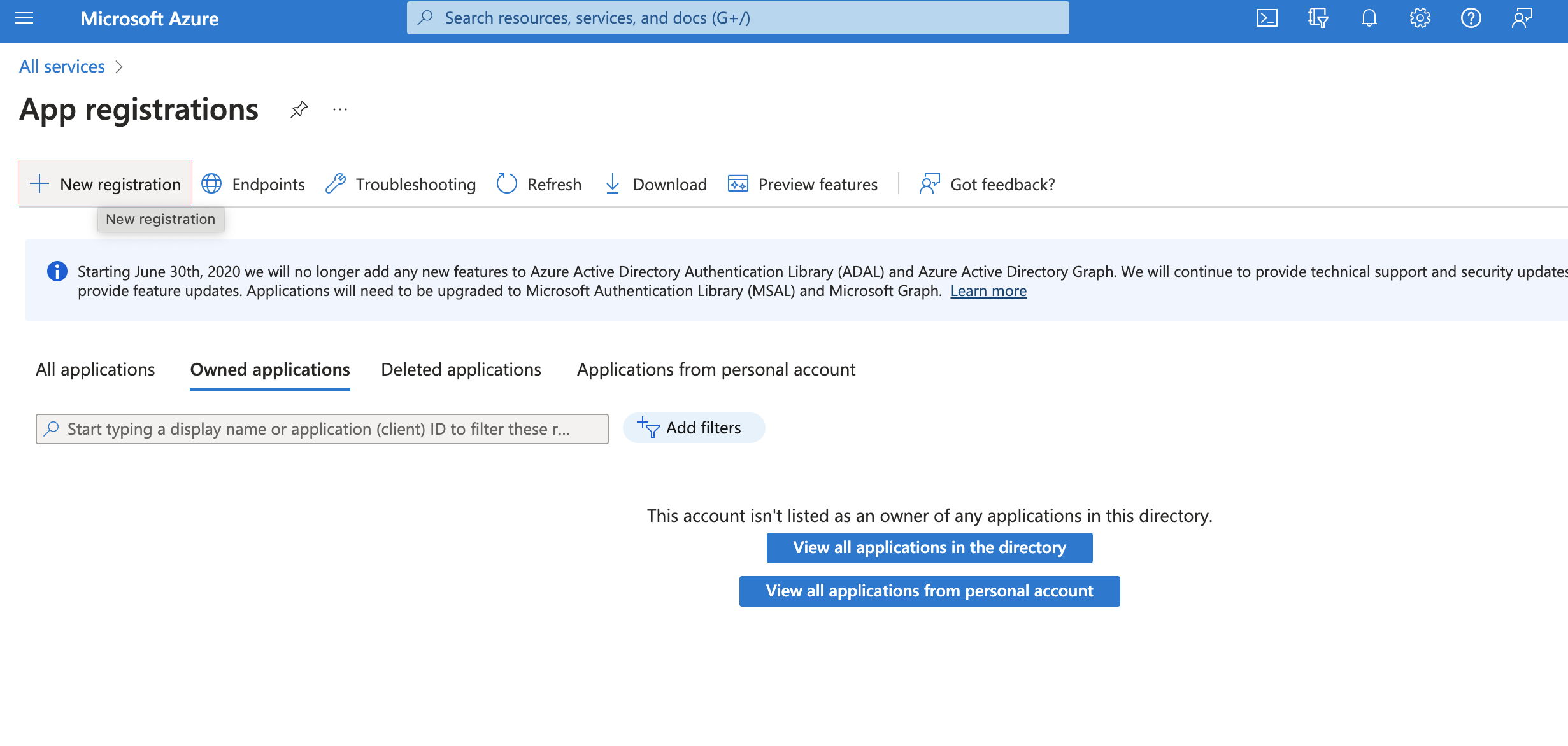Focus the display name filter field
The image size is (1568, 746).
point(322,429)
